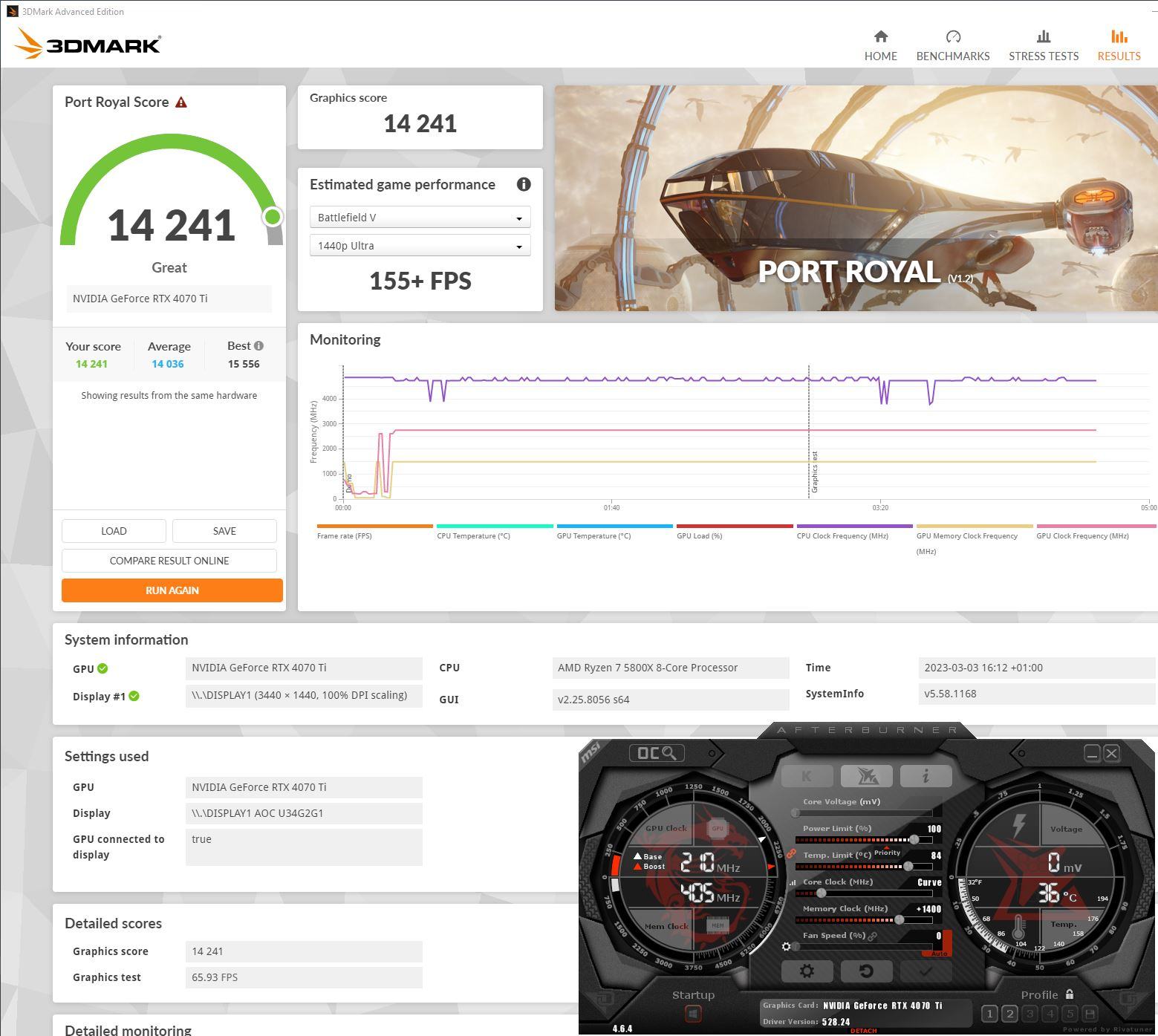Select Afterburner profile slot 5

coord(1070,1014)
